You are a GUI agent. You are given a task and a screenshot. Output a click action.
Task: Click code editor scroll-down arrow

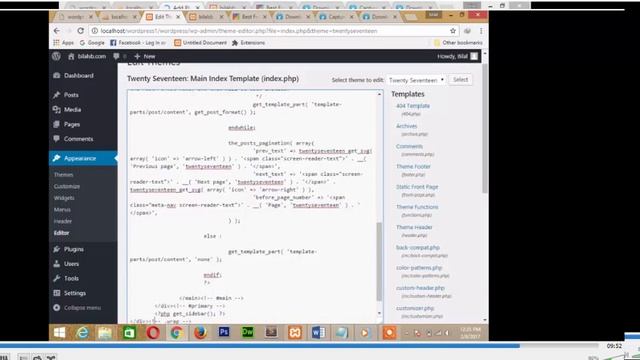click(380, 313)
